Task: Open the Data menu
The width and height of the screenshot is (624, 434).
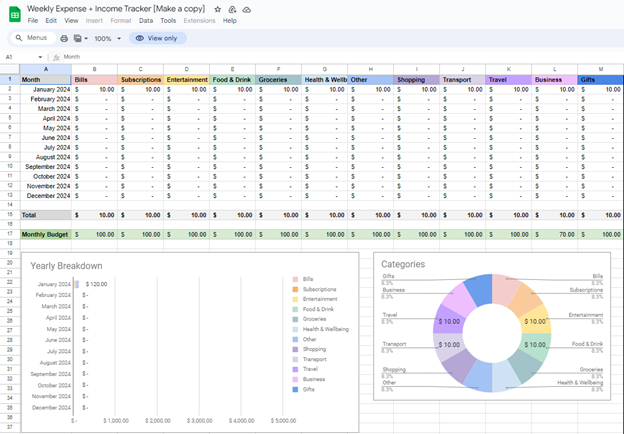Action: [146, 21]
